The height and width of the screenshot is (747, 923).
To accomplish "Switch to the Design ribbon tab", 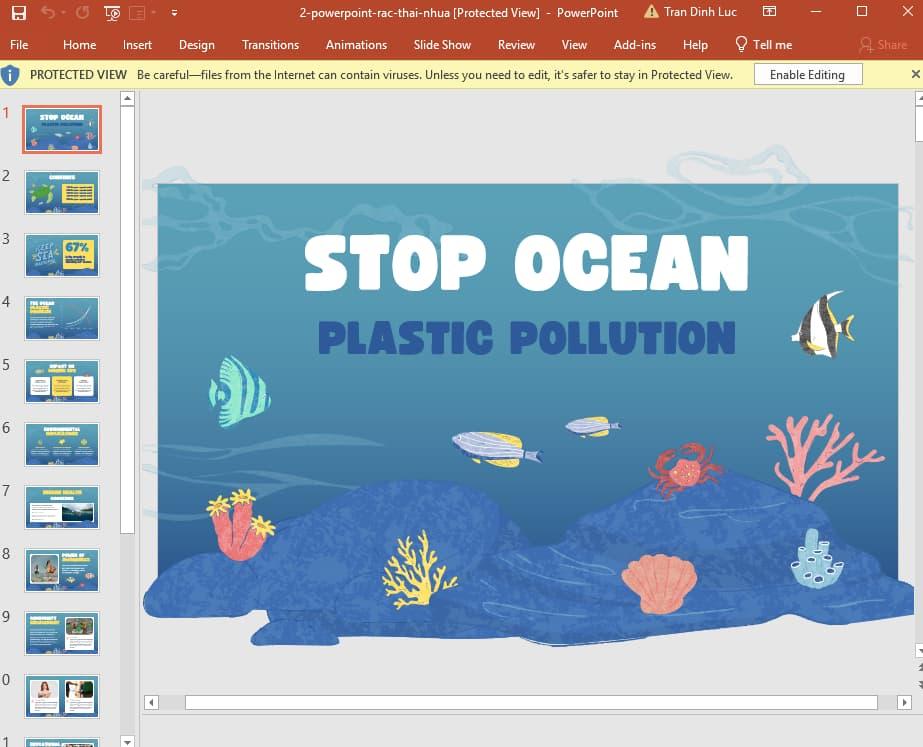I will [196, 45].
